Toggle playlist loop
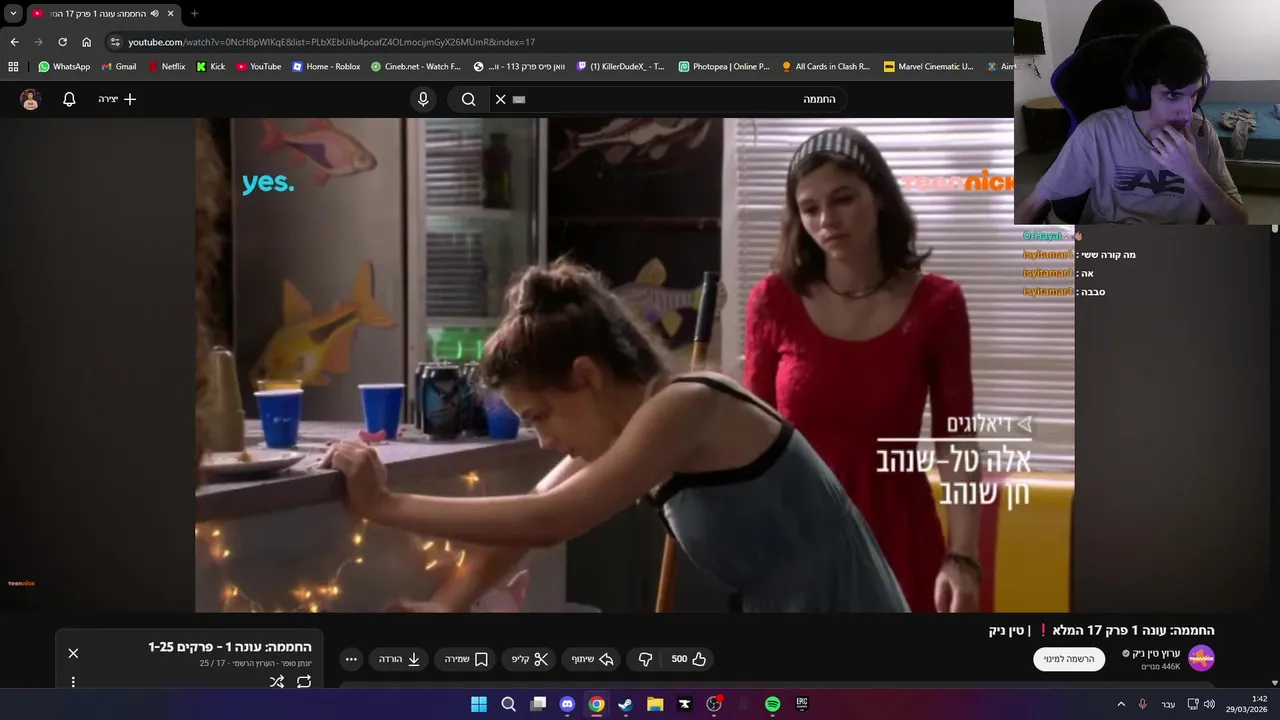 (304, 681)
